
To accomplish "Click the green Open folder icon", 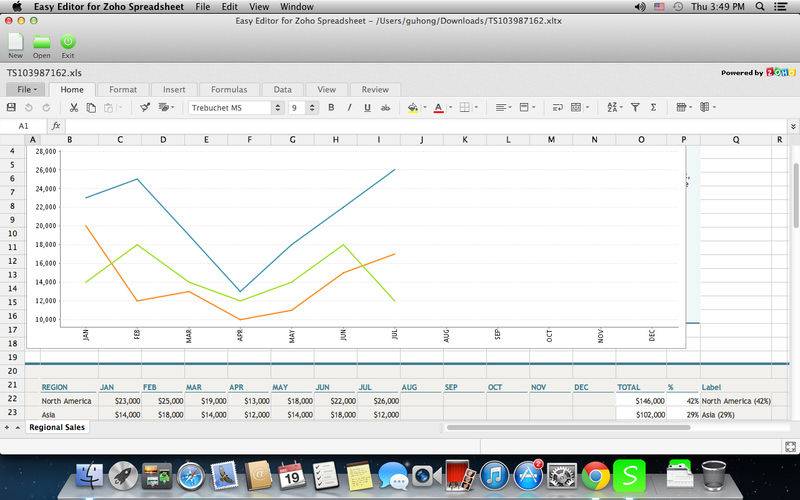I will 42,42.
